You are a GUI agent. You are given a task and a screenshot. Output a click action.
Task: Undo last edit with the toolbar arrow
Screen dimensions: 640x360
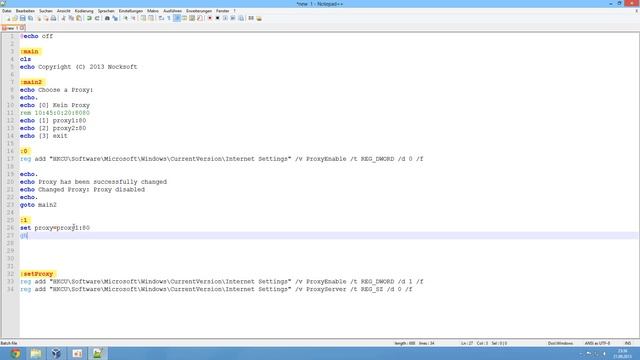click(89, 18)
